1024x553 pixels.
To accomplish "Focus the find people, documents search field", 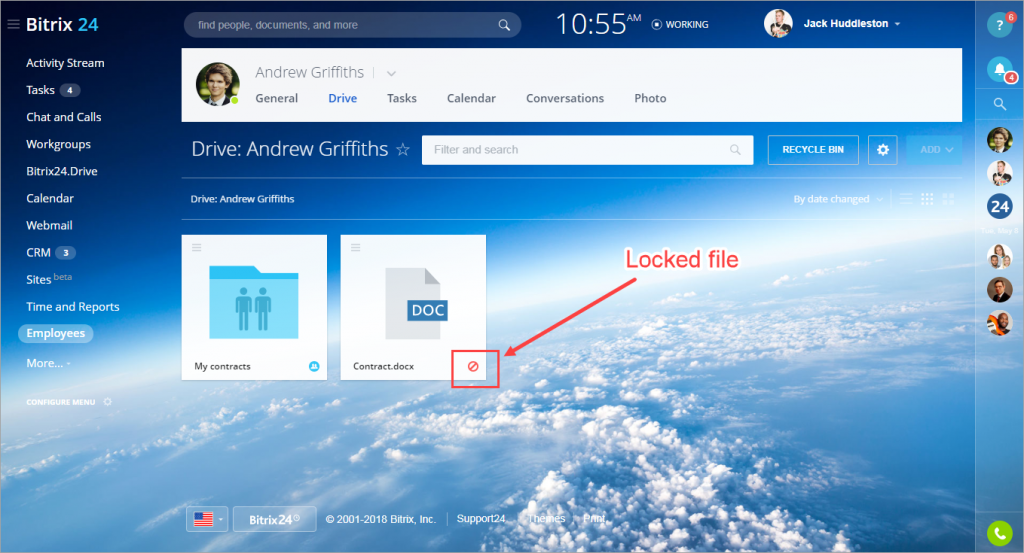I will (x=353, y=25).
